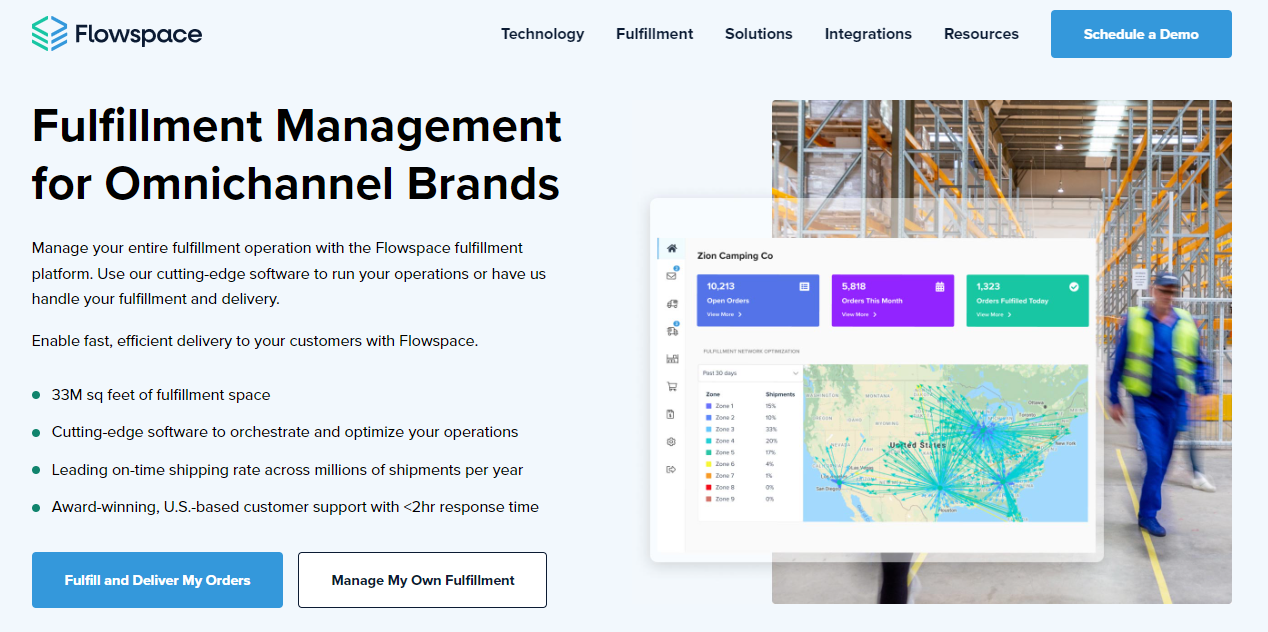Open the billing invoice icon in sidebar
The width and height of the screenshot is (1268, 632).
[672, 413]
